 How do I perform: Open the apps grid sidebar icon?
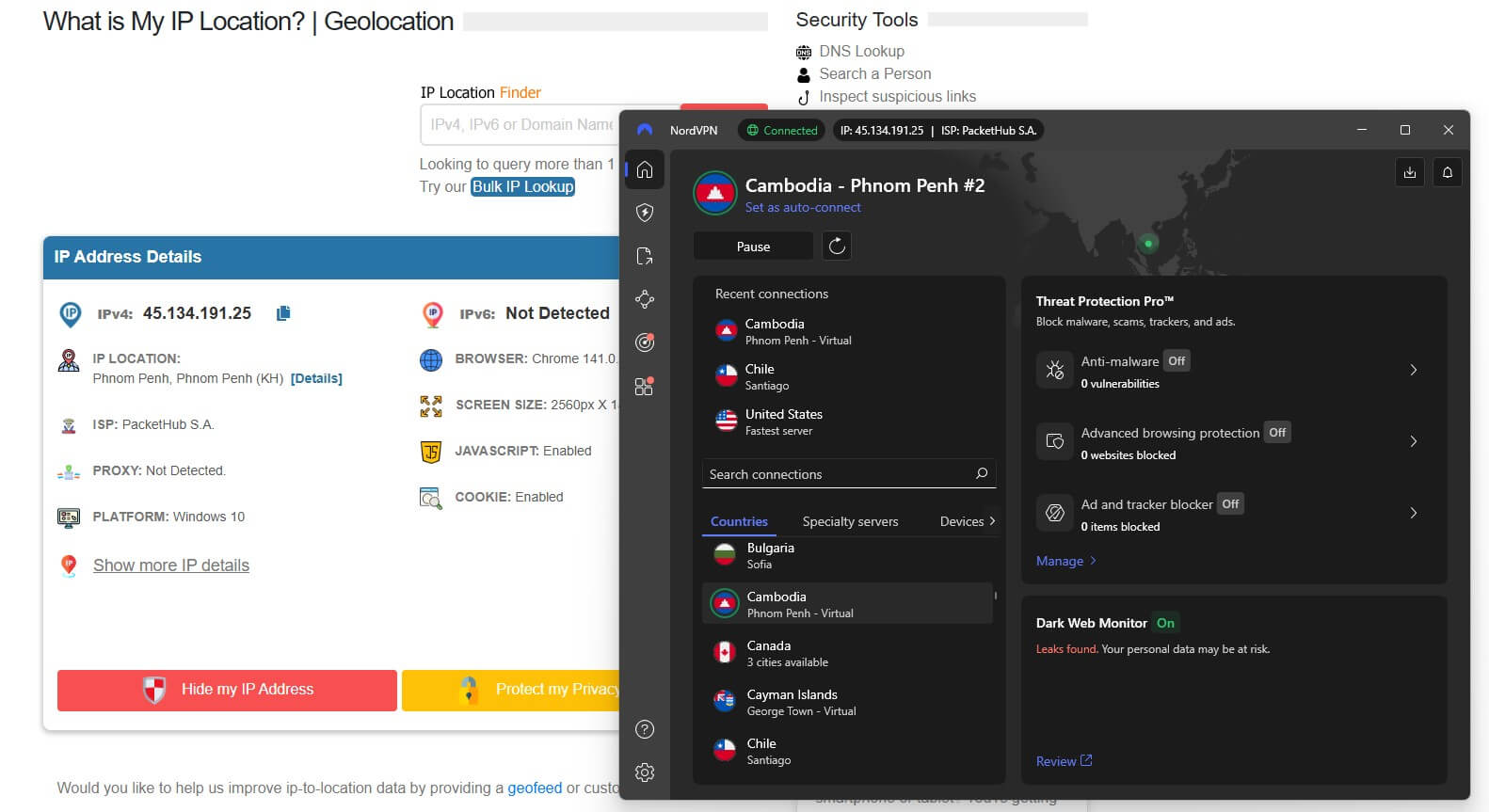pos(645,386)
